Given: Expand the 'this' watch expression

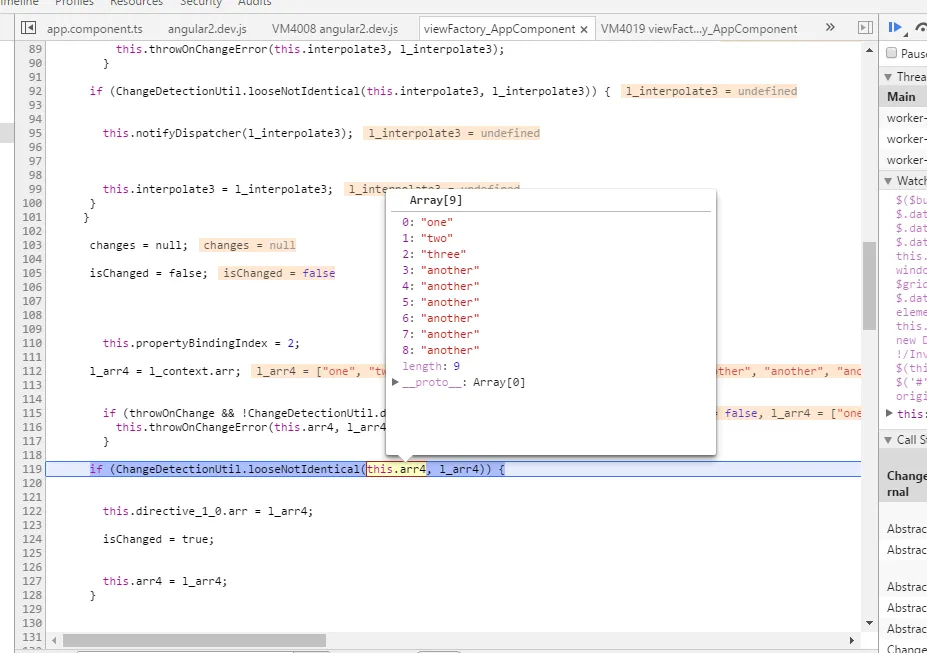Looking at the screenshot, I should tap(889, 414).
